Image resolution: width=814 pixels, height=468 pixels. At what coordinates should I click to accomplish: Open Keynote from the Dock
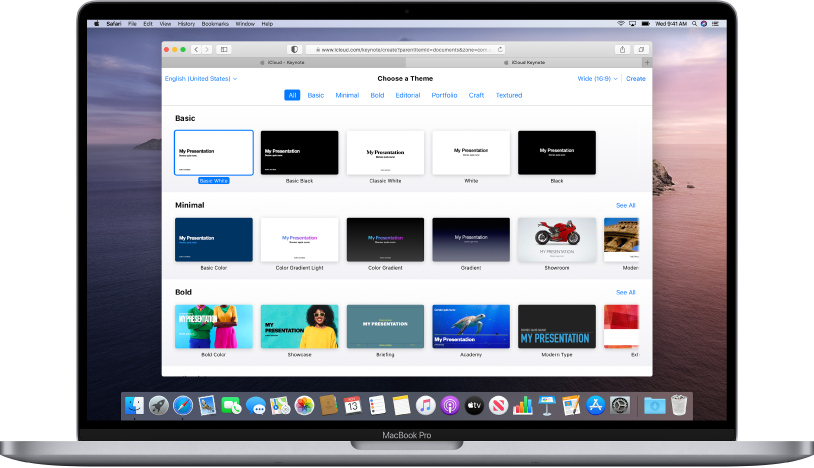click(547, 405)
